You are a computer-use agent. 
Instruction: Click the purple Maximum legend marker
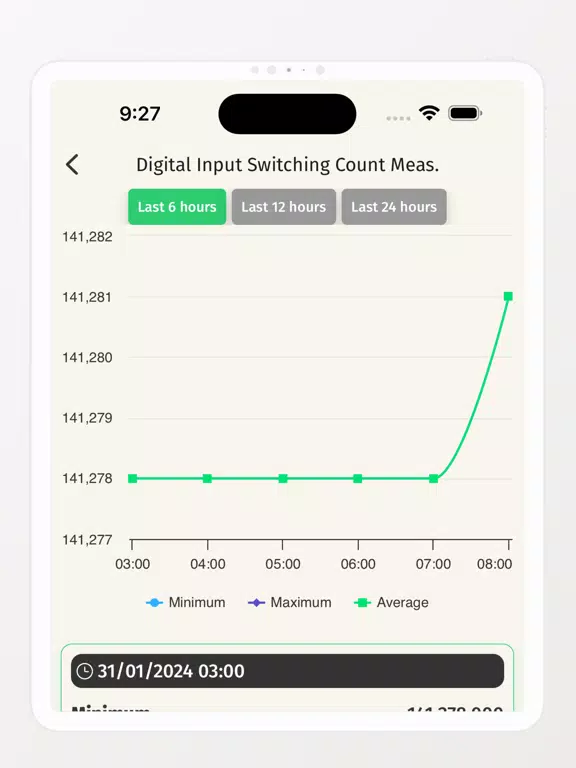256,603
